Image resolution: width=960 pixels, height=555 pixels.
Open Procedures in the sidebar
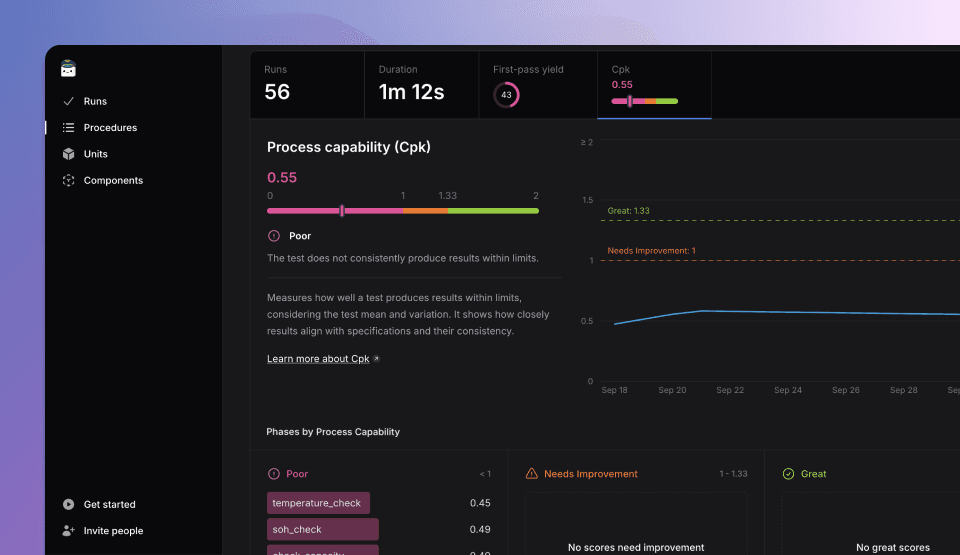(110, 128)
